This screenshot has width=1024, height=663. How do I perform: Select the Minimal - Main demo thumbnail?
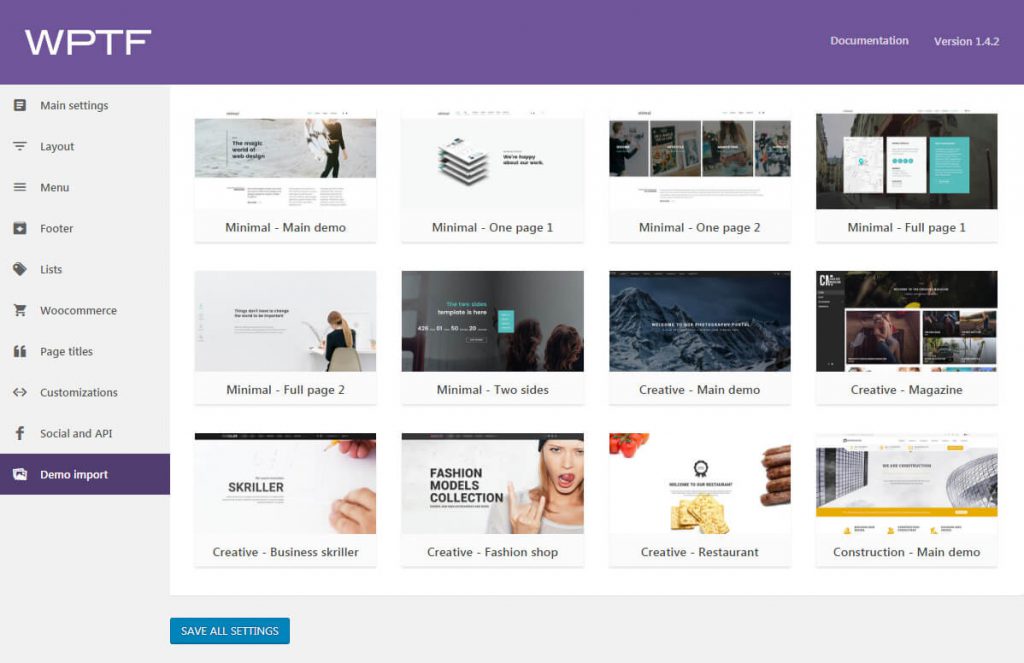coord(285,160)
